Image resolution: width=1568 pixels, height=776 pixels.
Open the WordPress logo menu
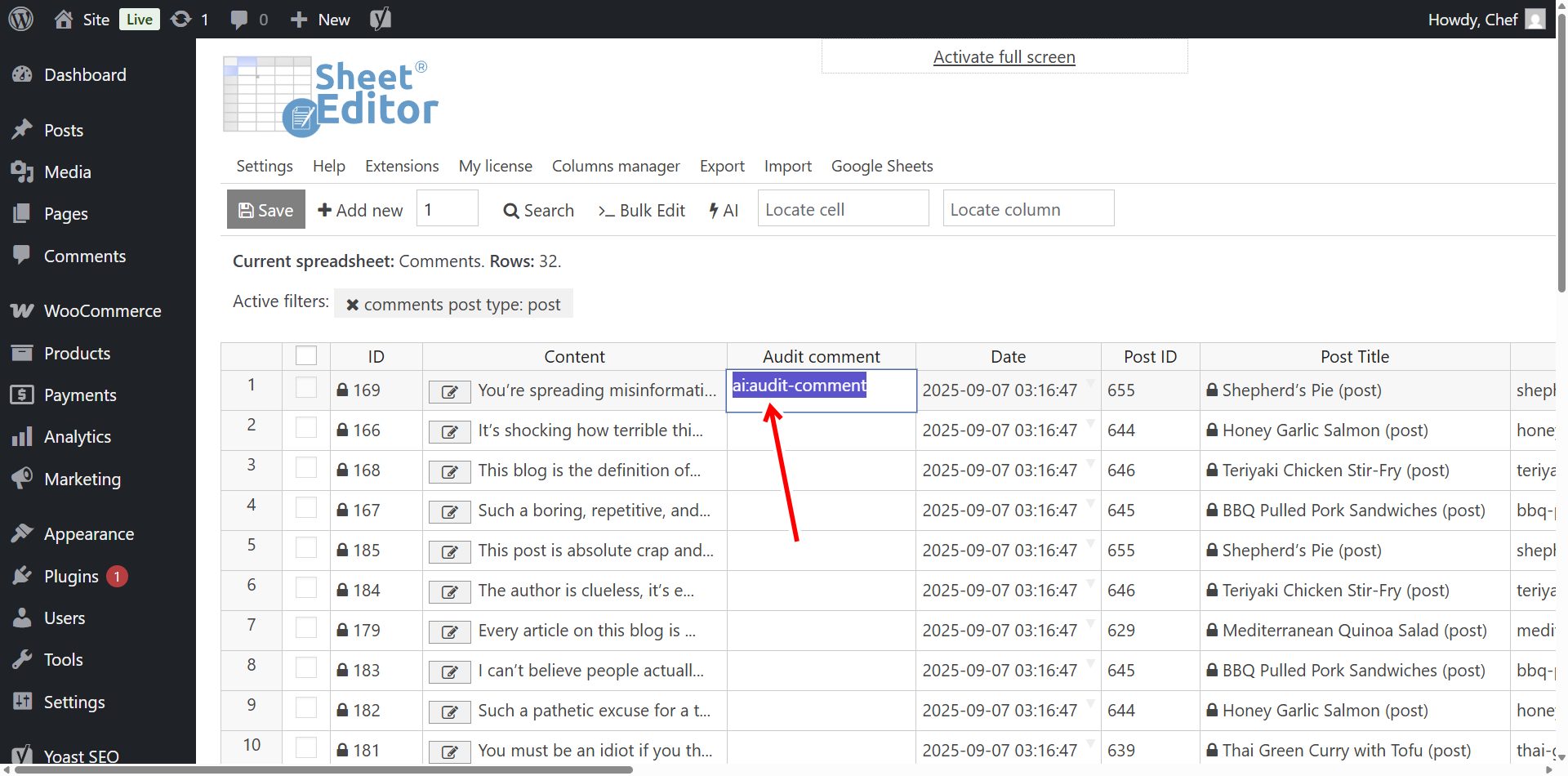pos(21,19)
